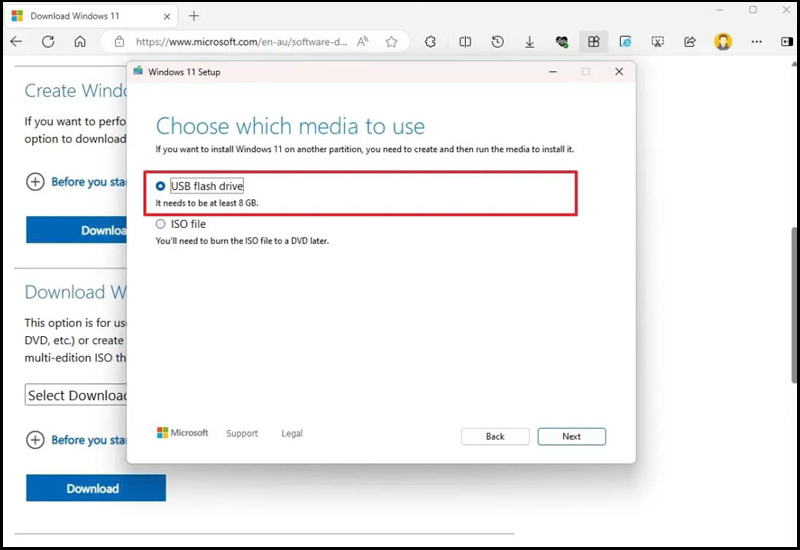Take a web capture screenshot icon
The image size is (800, 550).
click(x=658, y=42)
